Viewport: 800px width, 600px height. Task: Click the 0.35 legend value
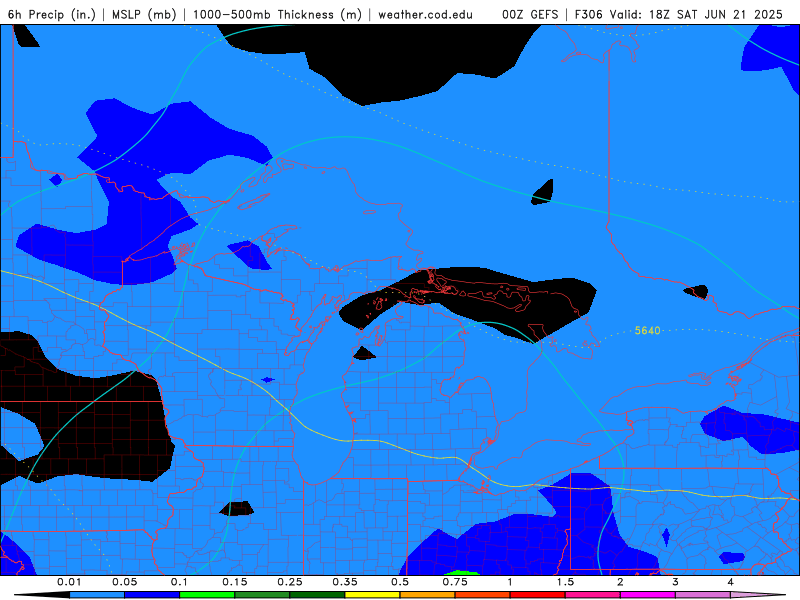tap(345, 582)
